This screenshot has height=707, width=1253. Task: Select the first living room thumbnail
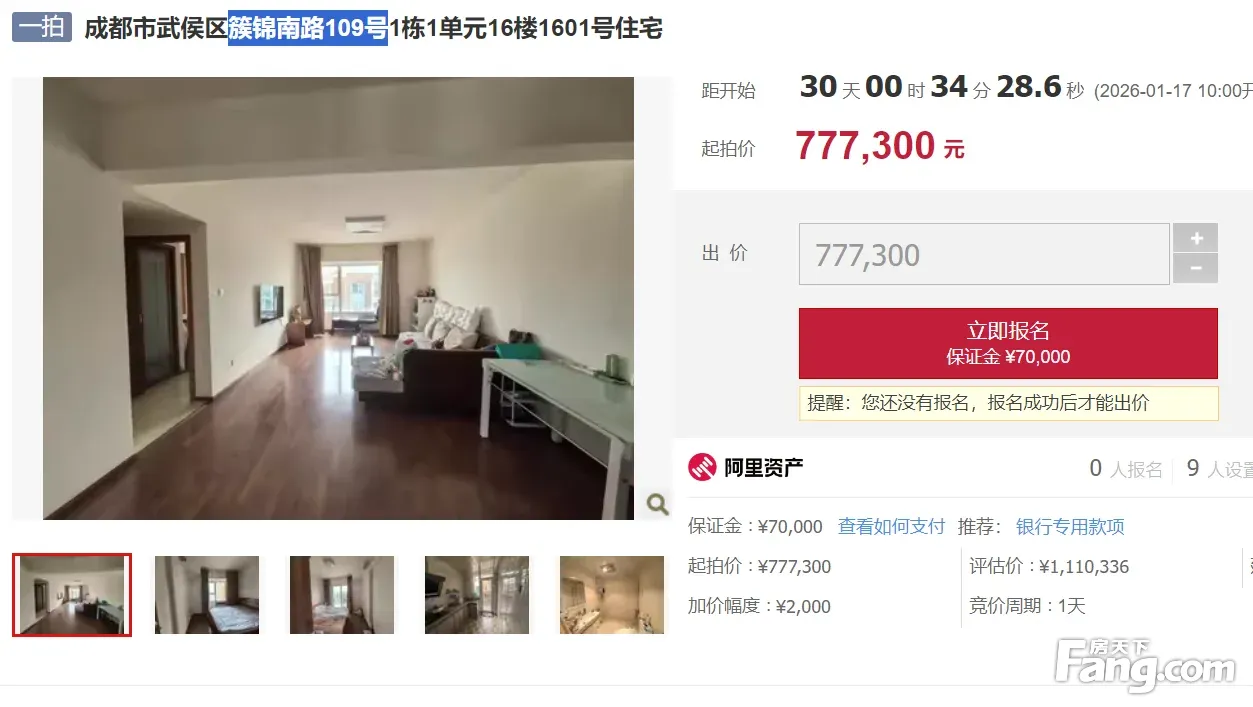coord(72,595)
